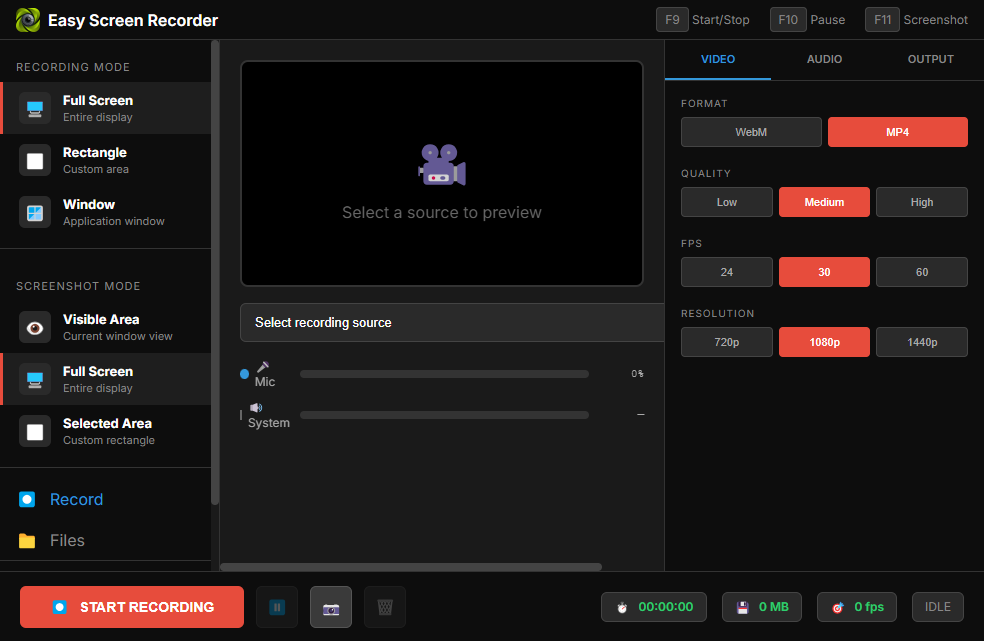Viewport: 984px width, 641px height.
Task: Set resolution to 1080p
Action: click(x=824, y=342)
